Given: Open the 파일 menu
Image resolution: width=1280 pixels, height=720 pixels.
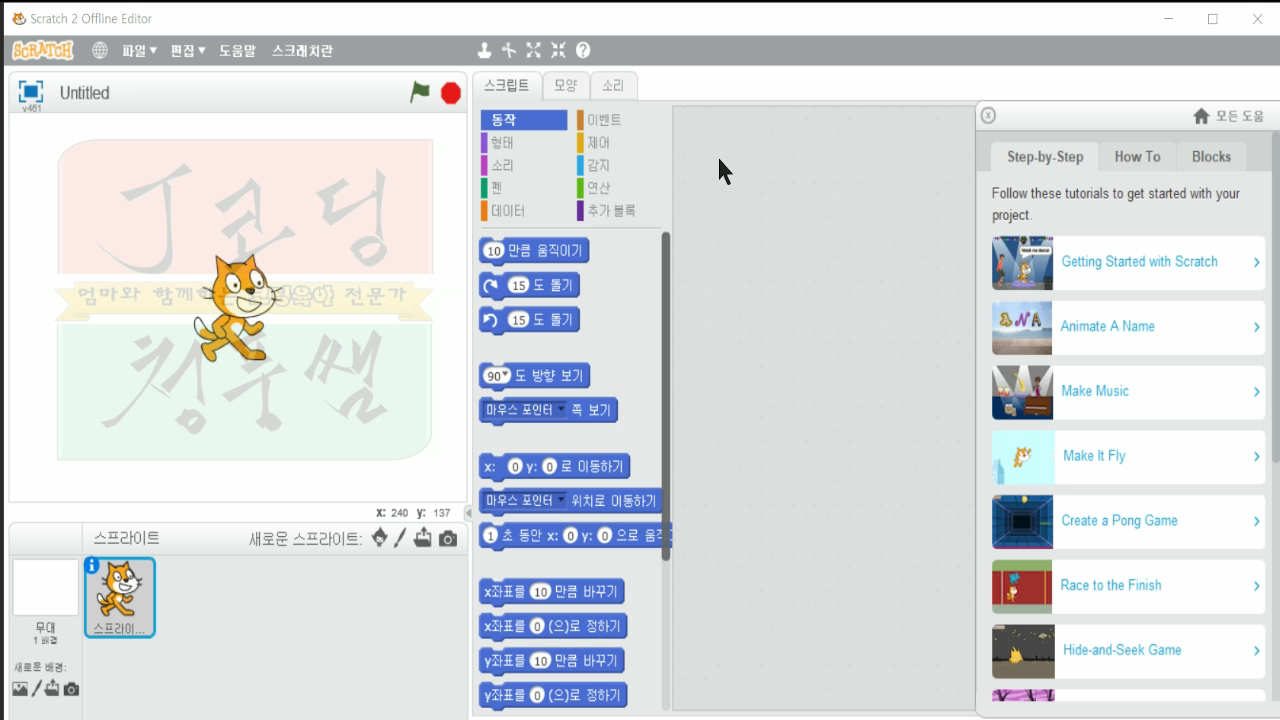Looking at the screenshot, I should click(134, 49).
